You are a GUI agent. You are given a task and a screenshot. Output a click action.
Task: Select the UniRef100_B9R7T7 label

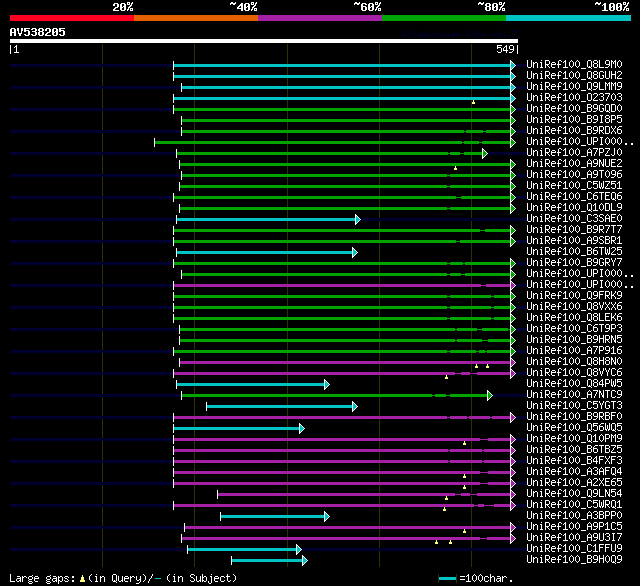(x=574, y=230)
